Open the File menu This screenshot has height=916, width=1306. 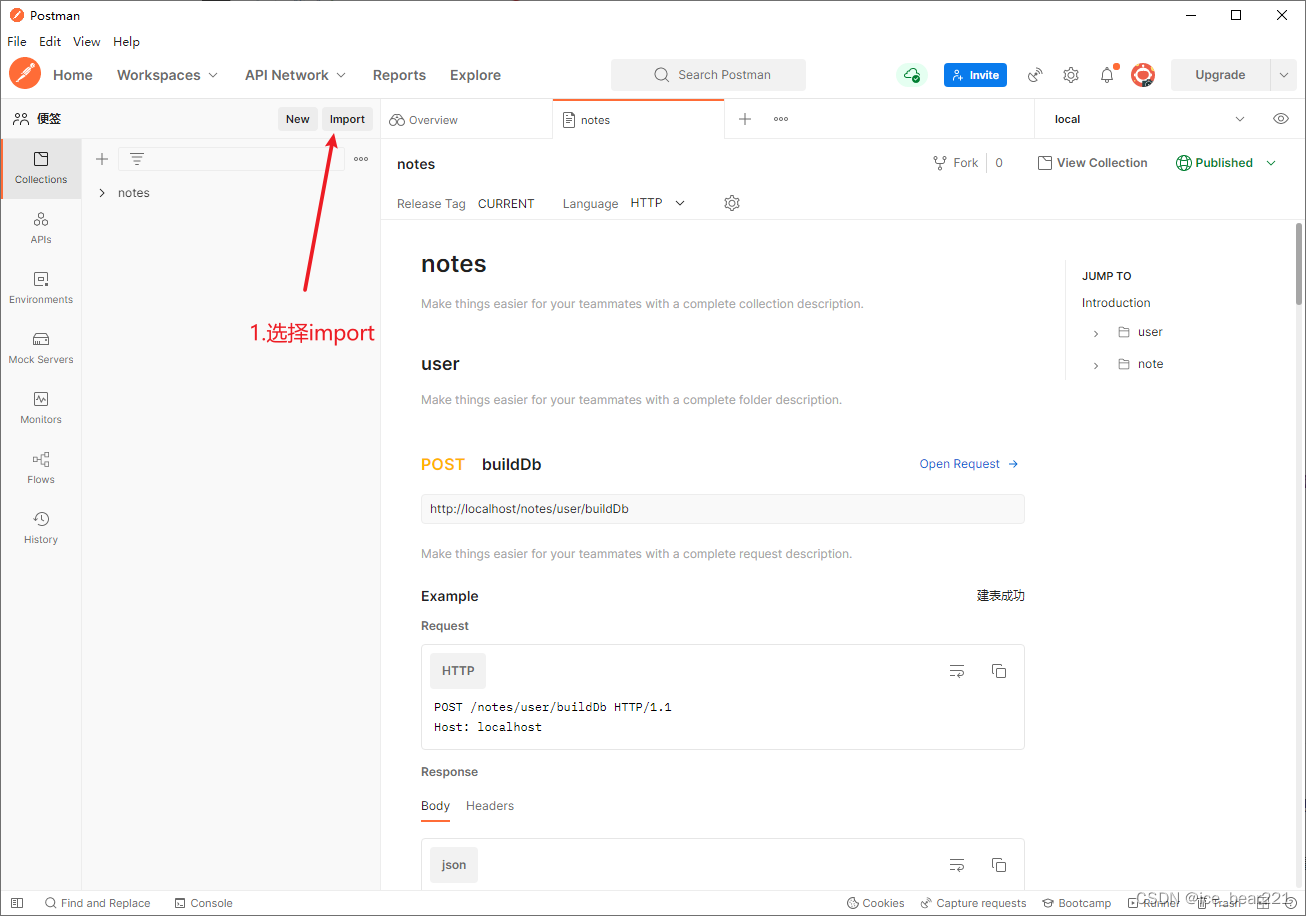17,42
